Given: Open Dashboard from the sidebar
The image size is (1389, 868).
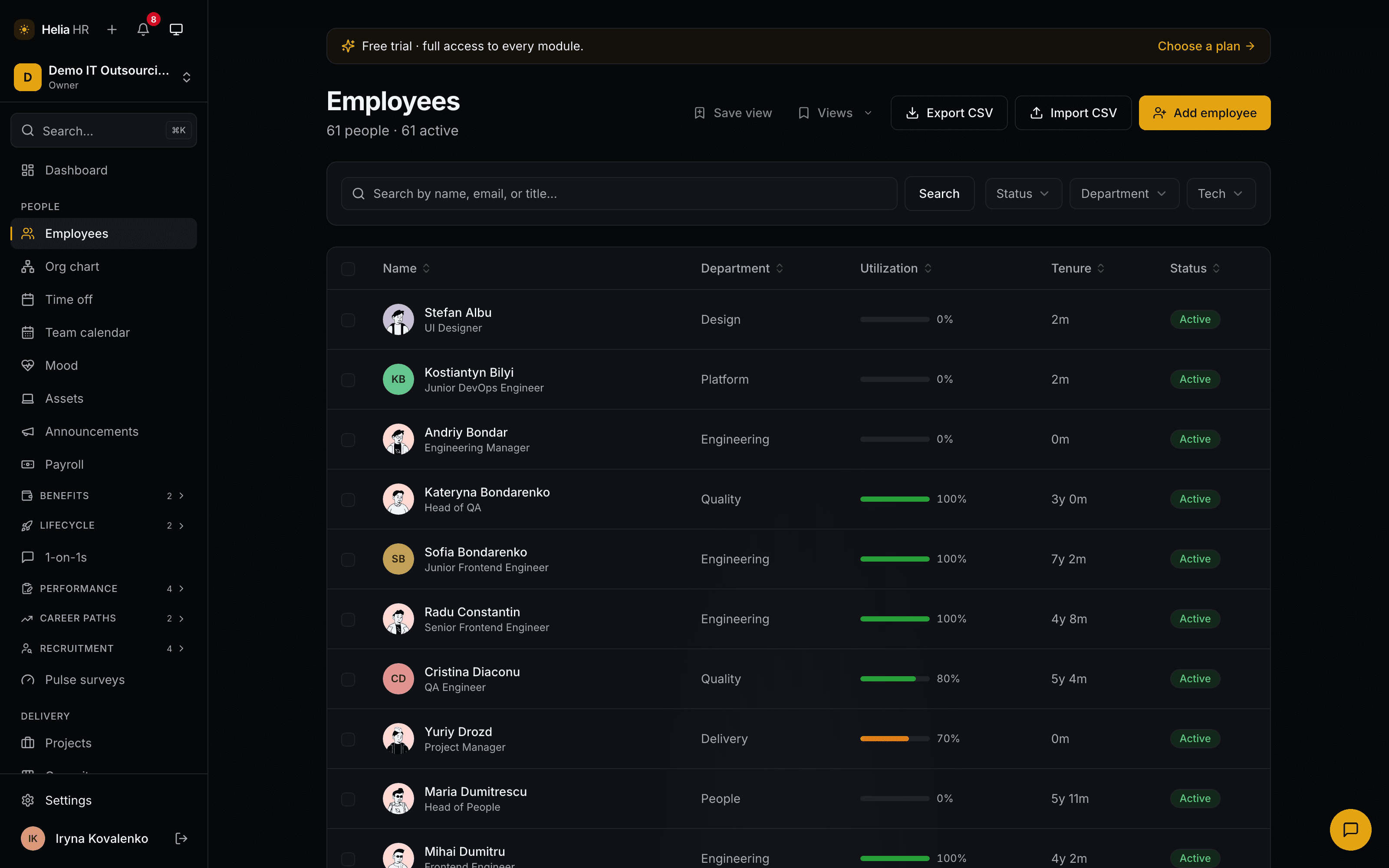Looking at the screenshot, I should 104,170.
